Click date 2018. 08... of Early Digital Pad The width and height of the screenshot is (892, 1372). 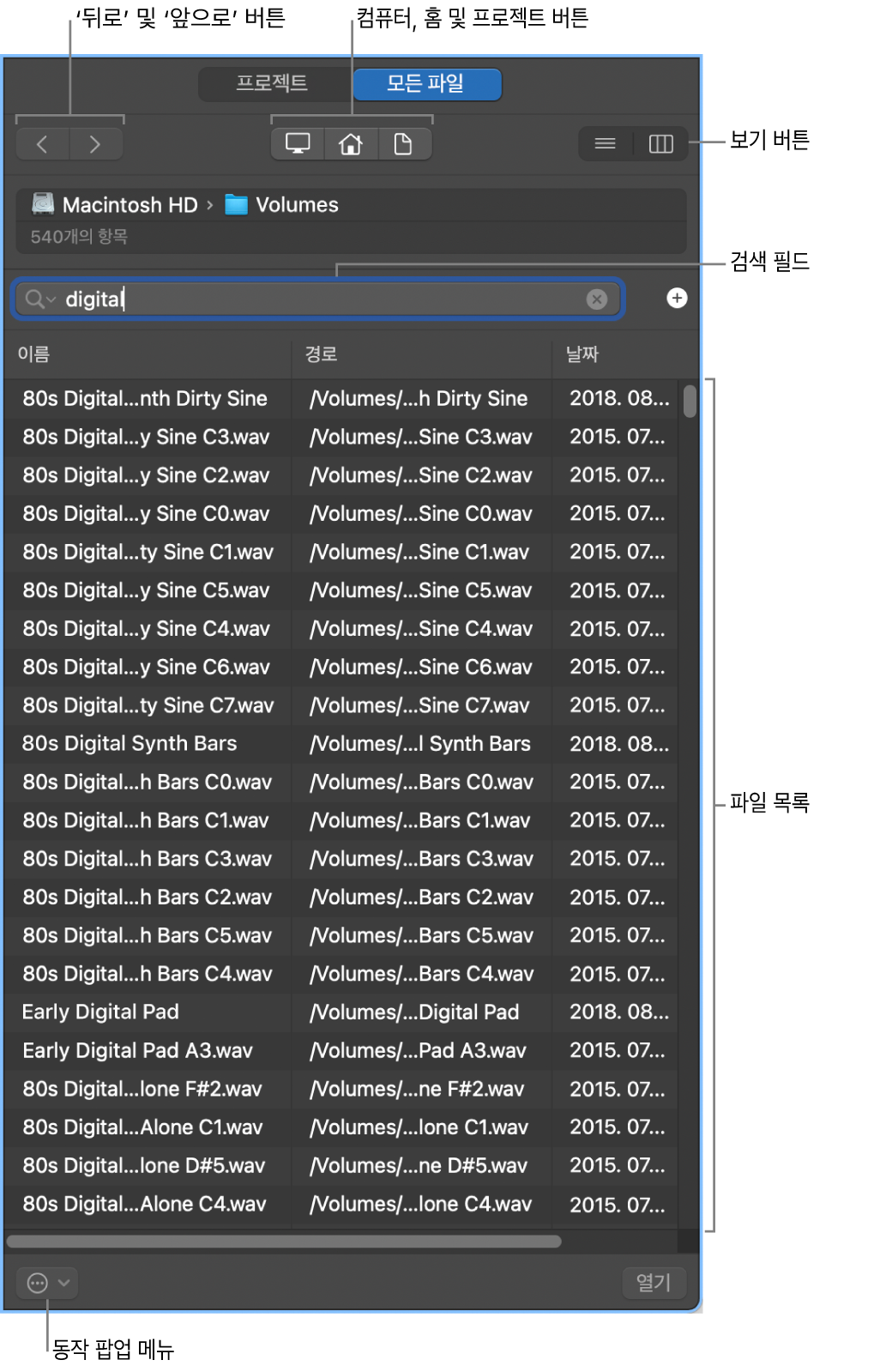(x=619, y=1012)
